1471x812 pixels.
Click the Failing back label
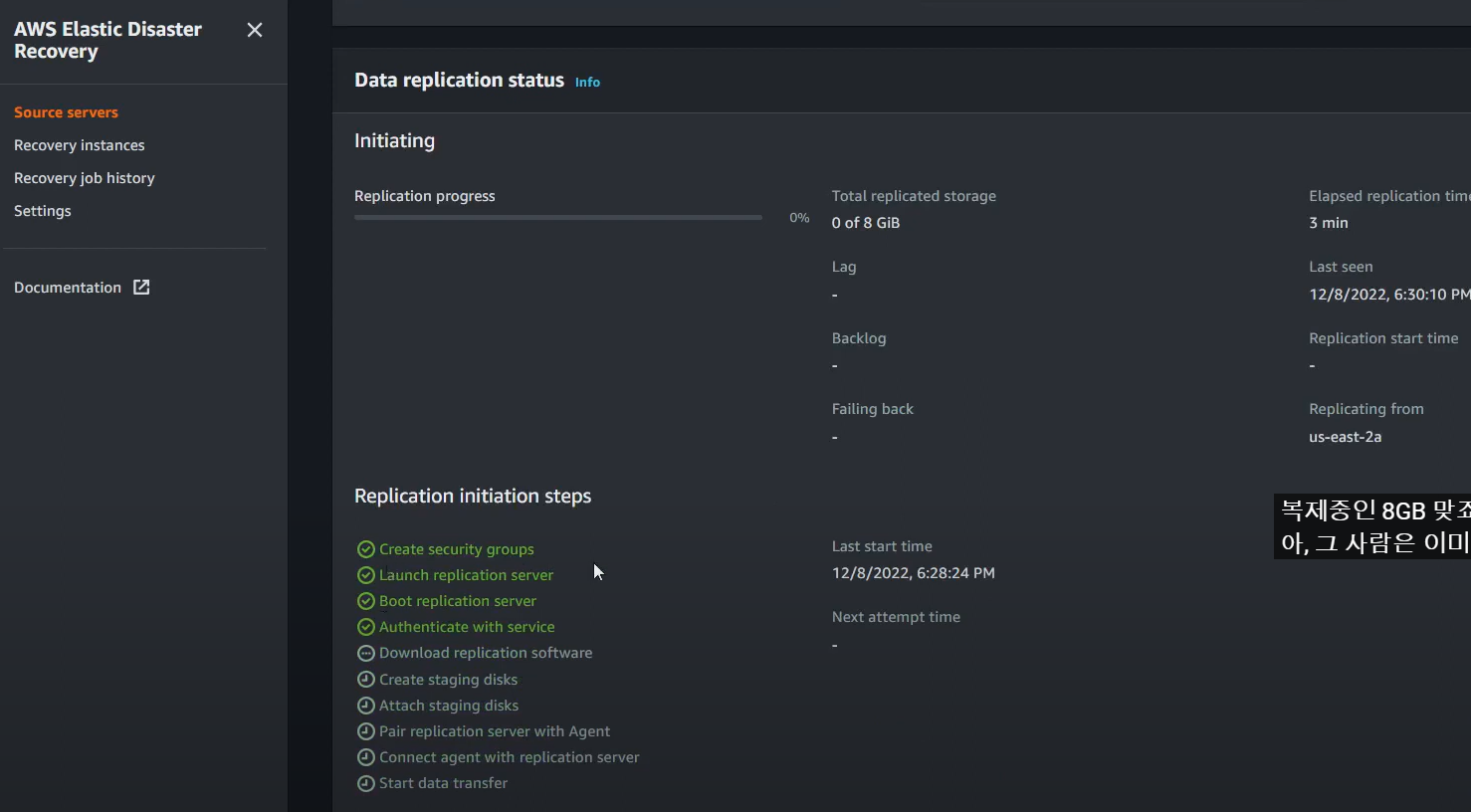(x=873, y=409)
